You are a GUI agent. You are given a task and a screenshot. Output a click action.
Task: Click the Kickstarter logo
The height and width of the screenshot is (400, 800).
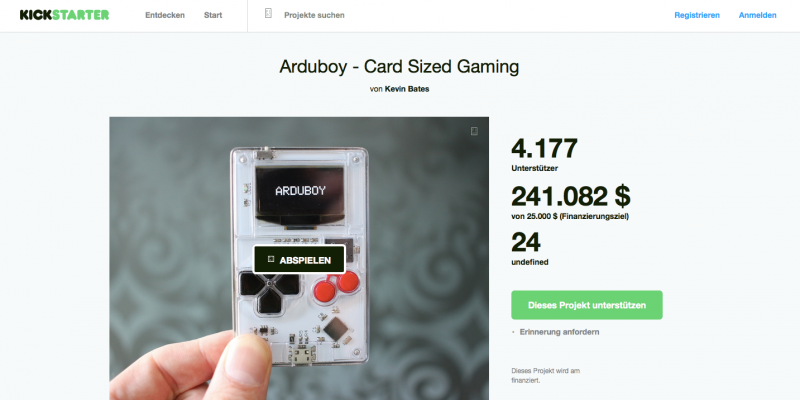click(64, 15)
